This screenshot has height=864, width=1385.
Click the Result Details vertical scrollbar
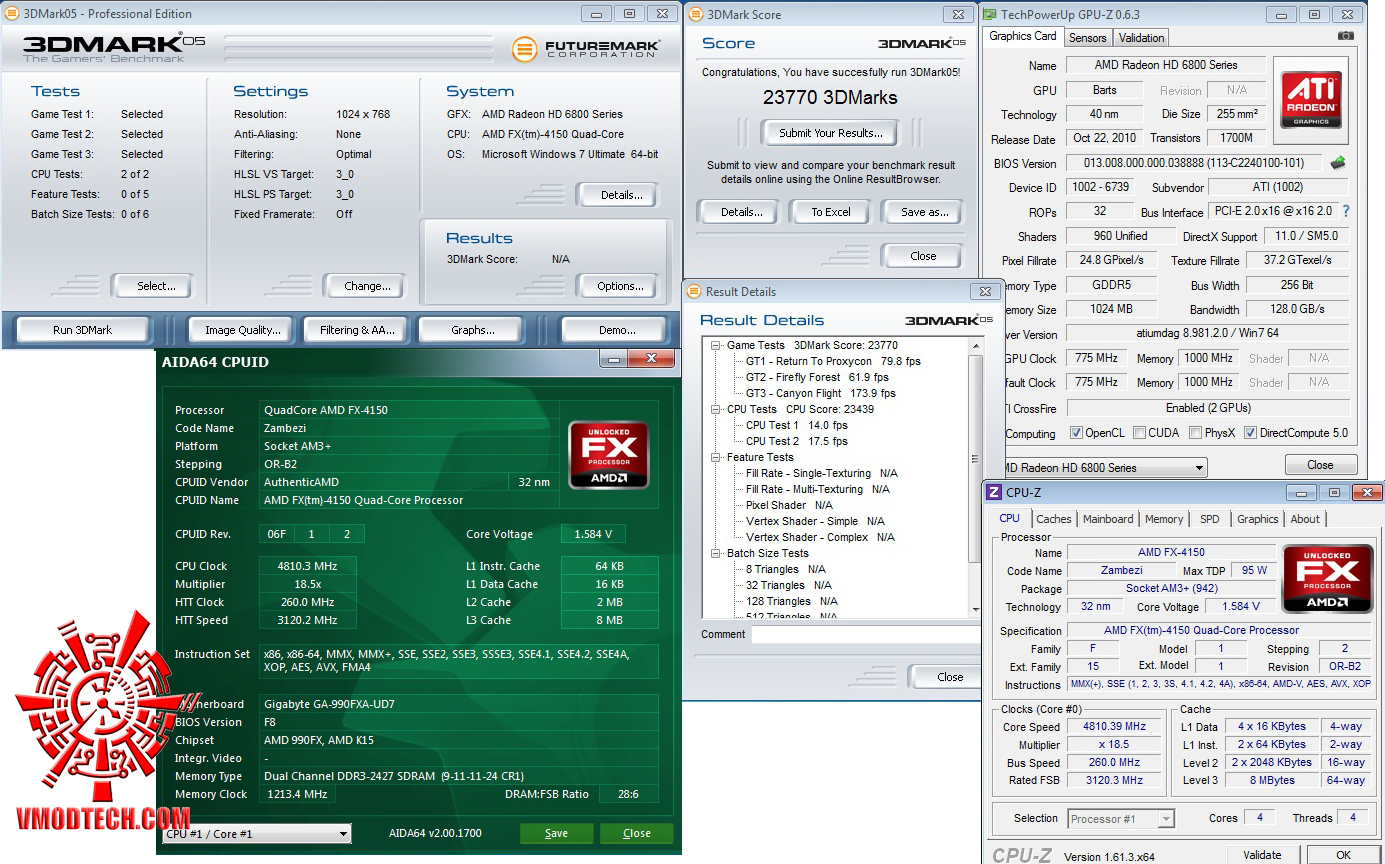pos(976,478)
